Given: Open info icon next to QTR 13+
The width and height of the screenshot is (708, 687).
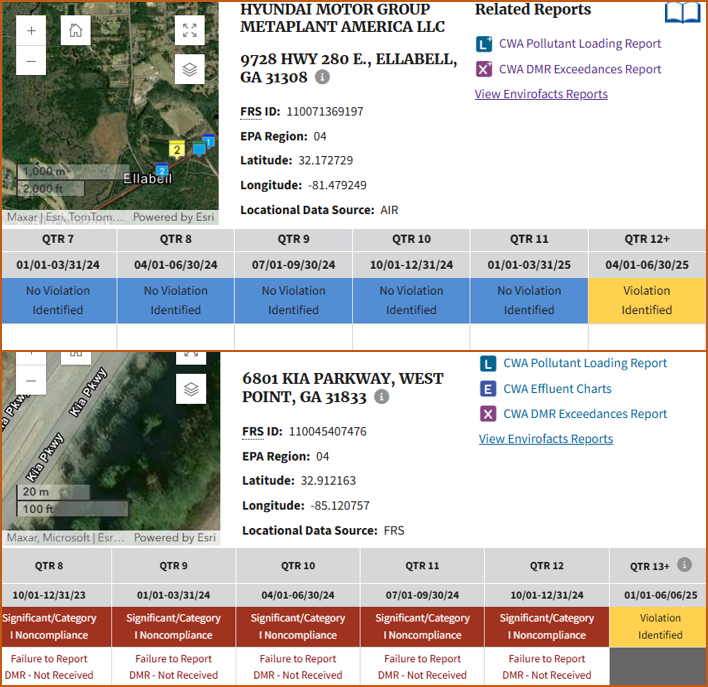Looking at the screenshot, I should click(685, 565).
